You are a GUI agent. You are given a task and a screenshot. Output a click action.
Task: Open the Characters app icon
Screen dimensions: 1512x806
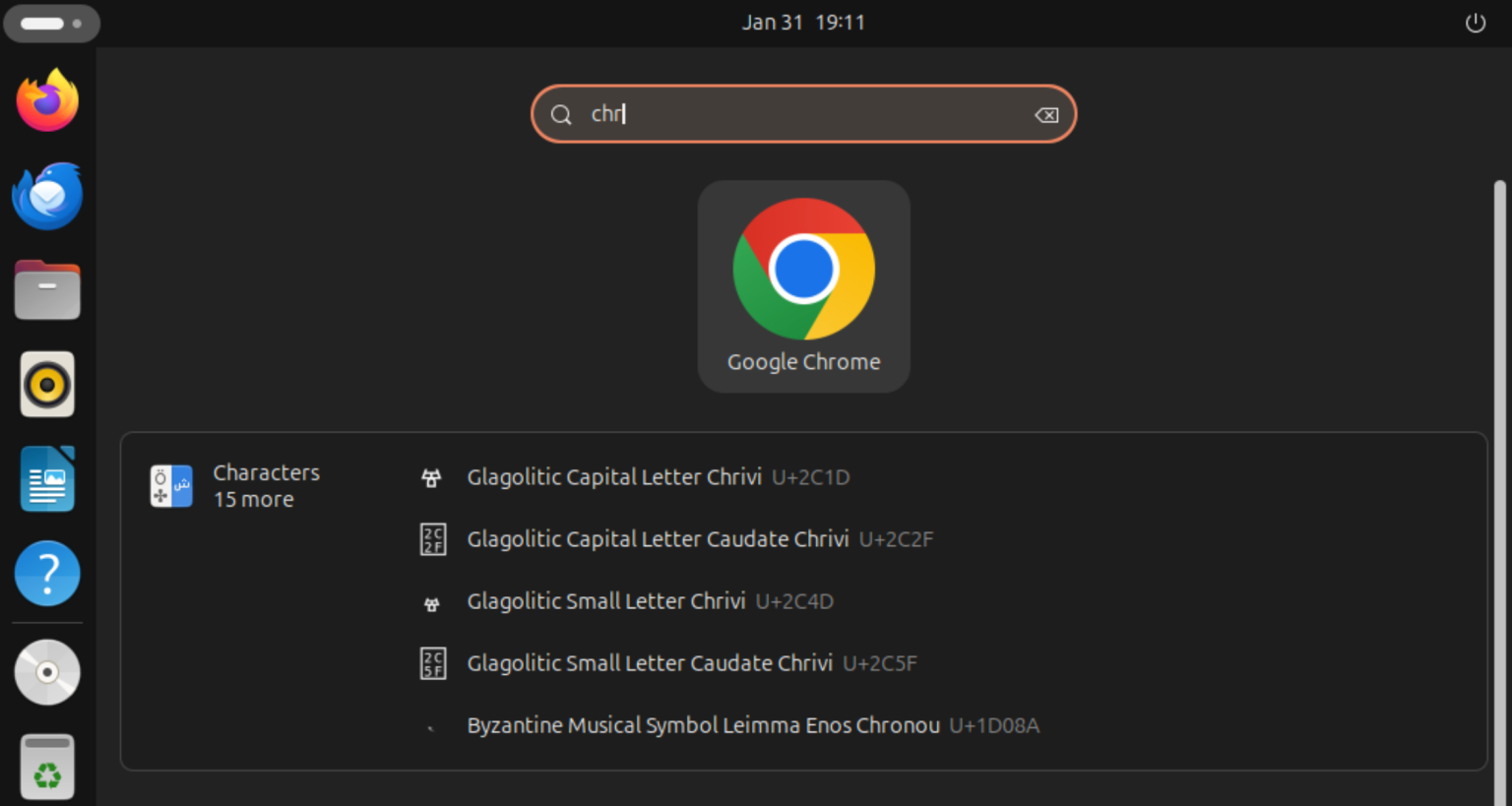(x=171, y=485)
